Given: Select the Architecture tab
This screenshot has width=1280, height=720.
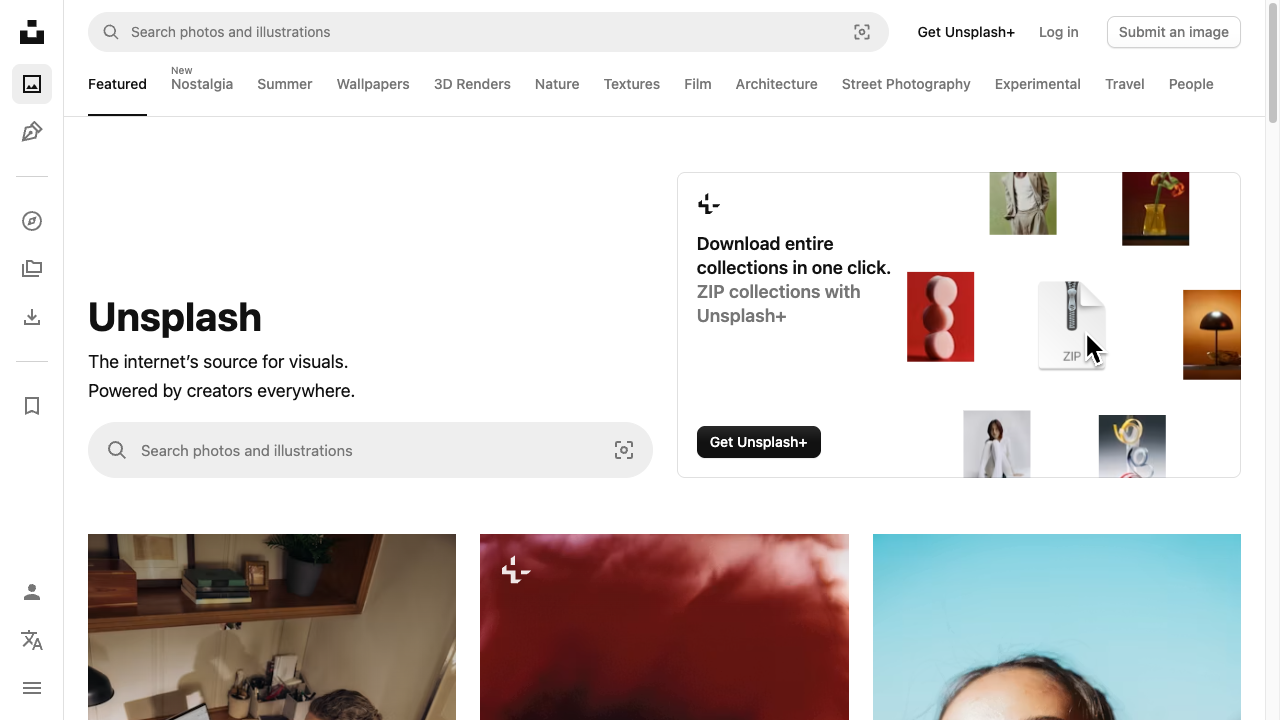Looking at the screenshot, I should tap(777, 84).
